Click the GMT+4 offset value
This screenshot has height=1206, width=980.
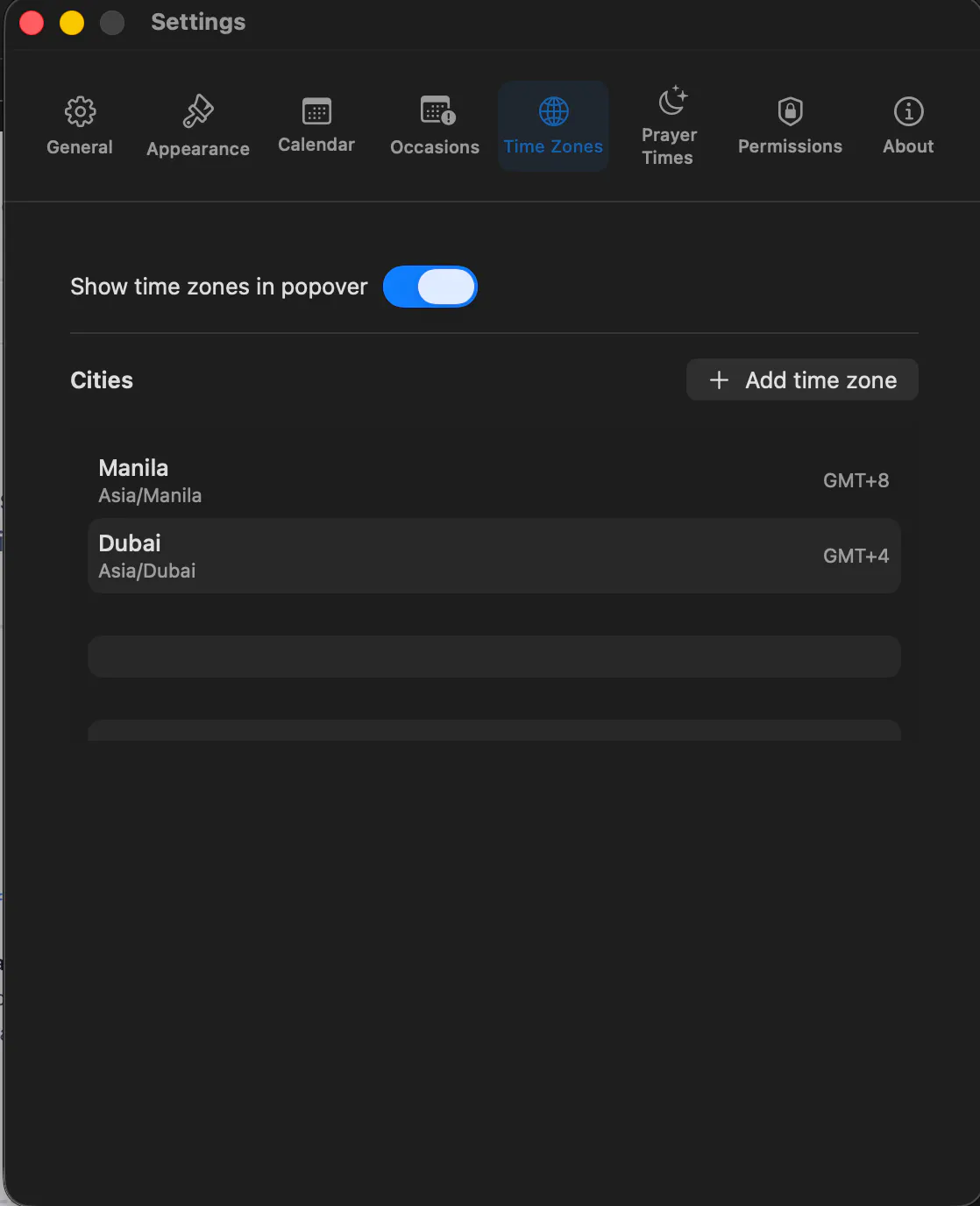click(x=856, y=556)
